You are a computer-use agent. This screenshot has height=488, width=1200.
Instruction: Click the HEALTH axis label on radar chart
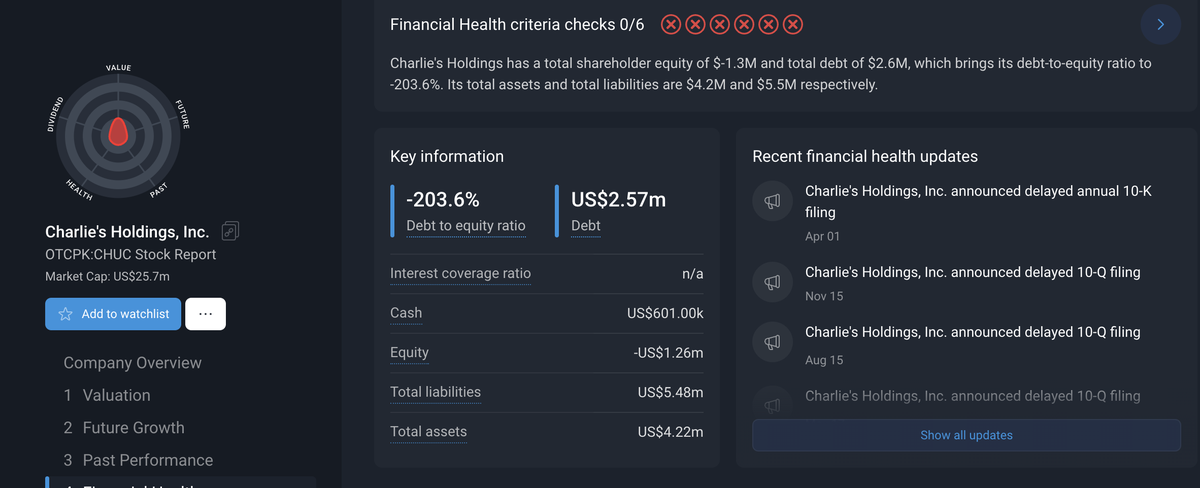79,188
